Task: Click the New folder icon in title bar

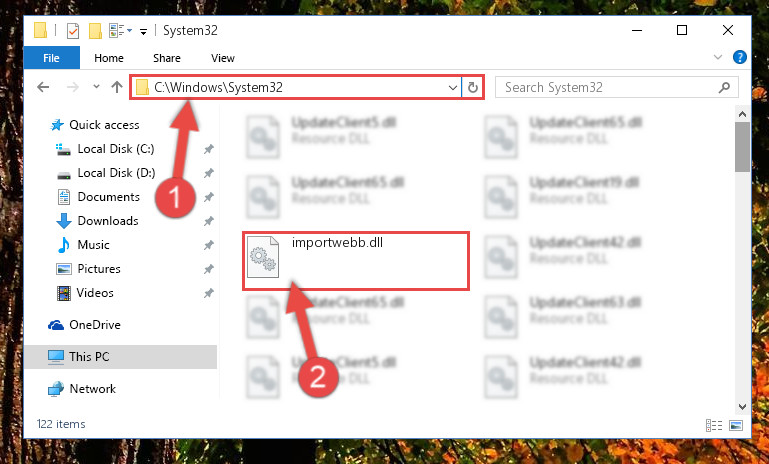Action: pyautogui.click(x=95, y=30)
